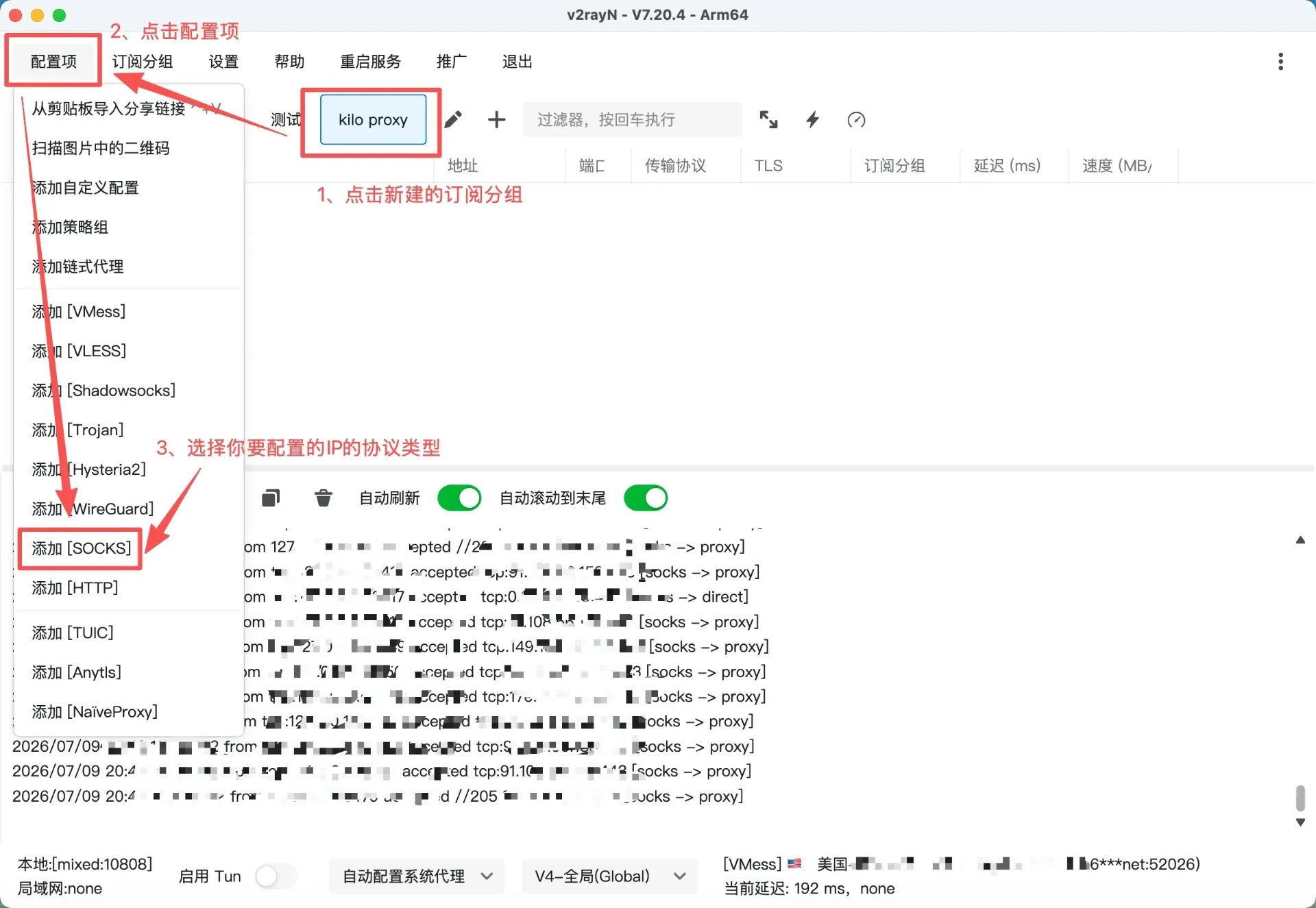Click the speedometer speed test icon
This screenshot has height=908, width=1316.
coord(856,120)
